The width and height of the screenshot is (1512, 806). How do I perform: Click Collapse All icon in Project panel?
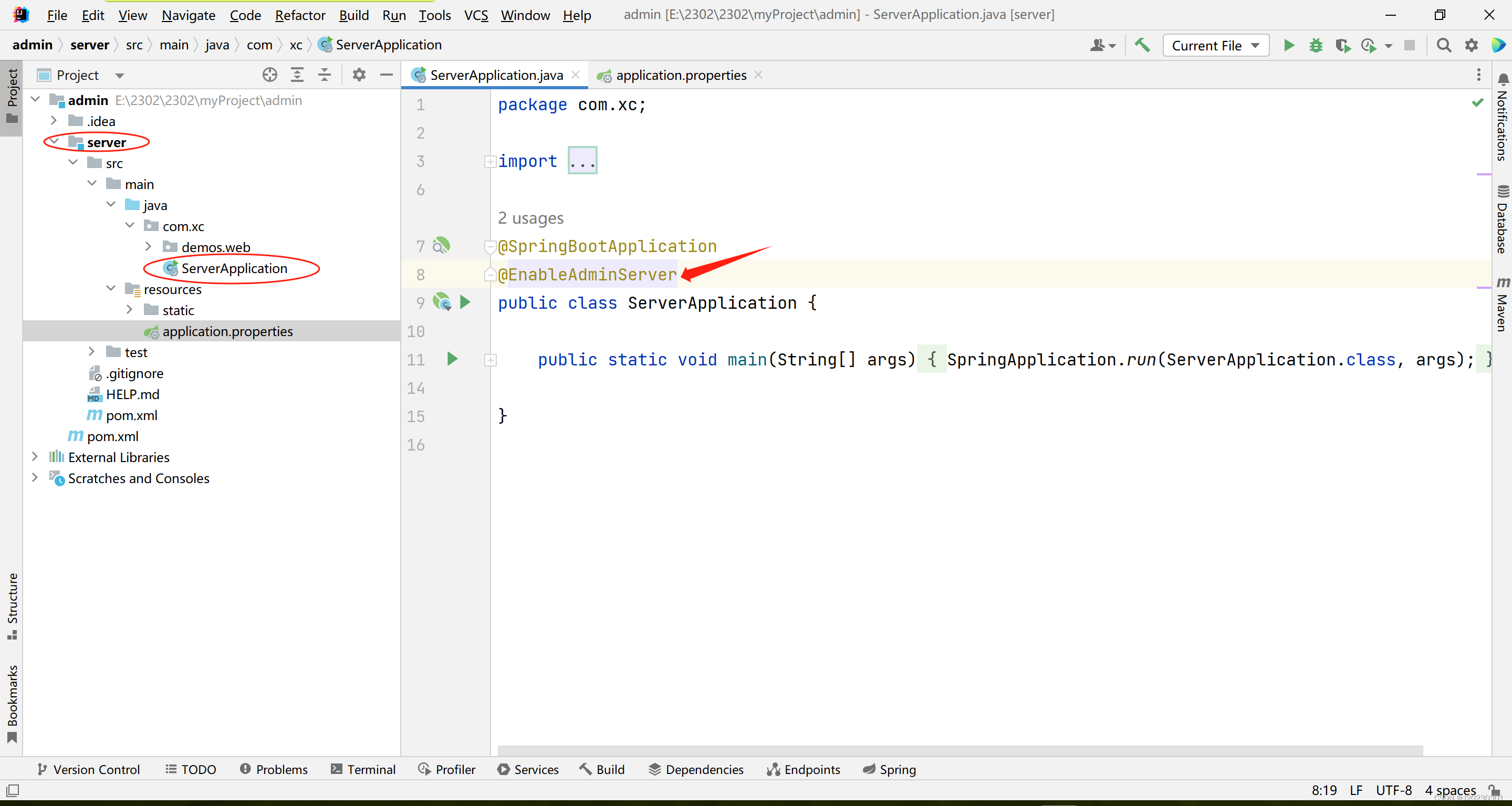coord(325,75)
